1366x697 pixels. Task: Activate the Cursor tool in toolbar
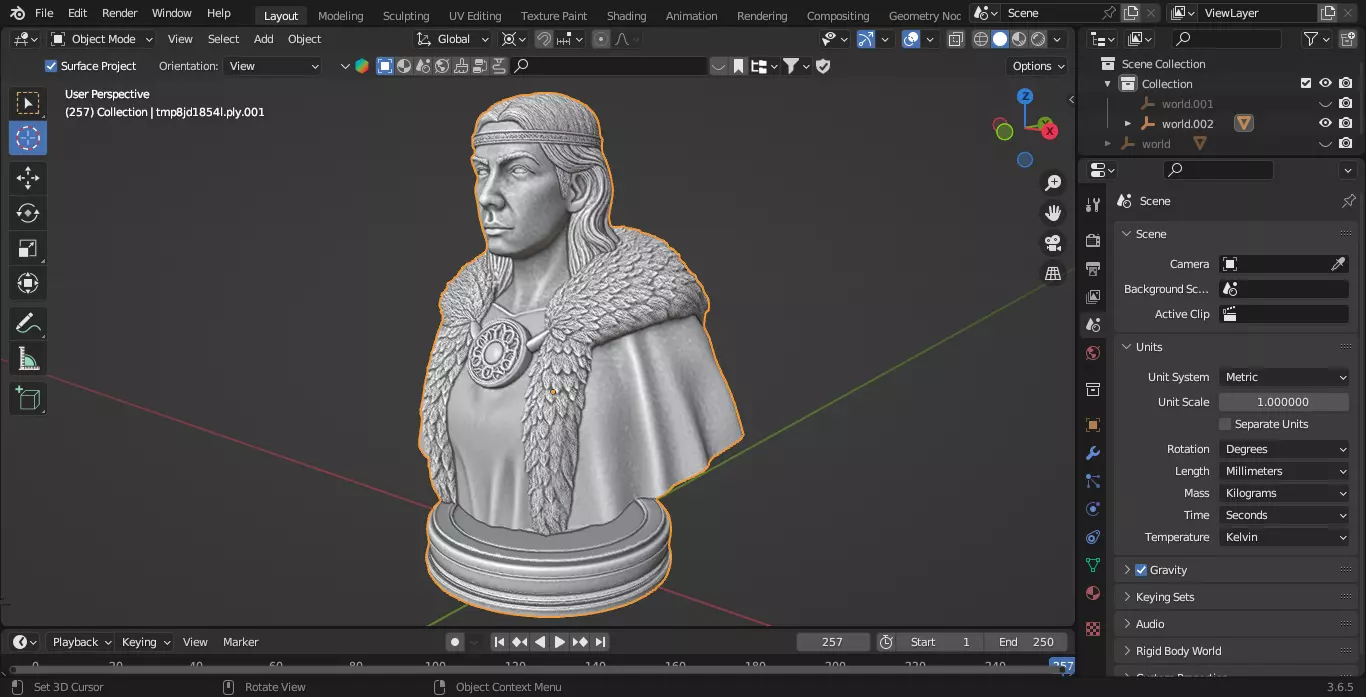[x=28, y=138]
